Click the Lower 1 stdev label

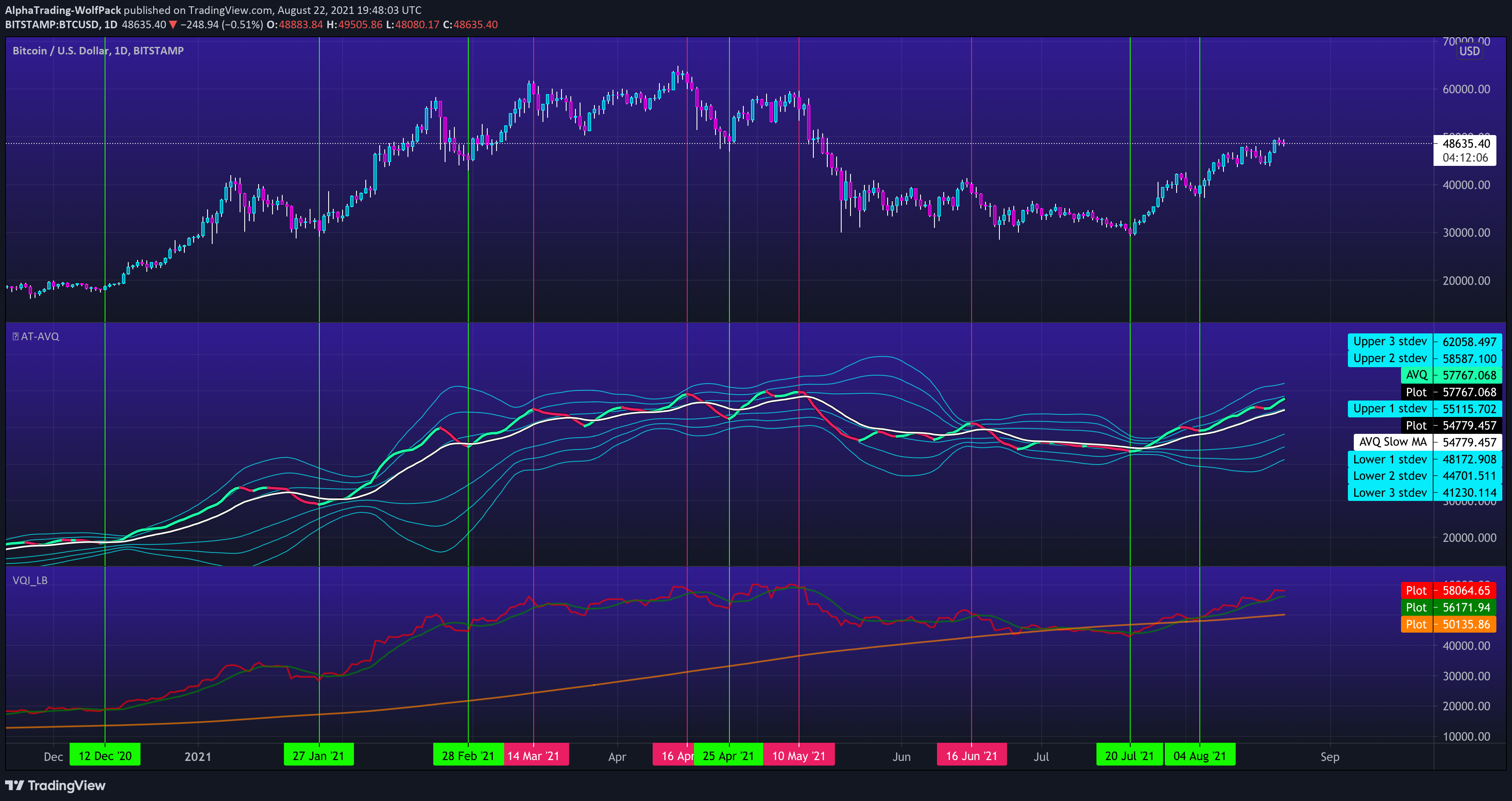1390,459
